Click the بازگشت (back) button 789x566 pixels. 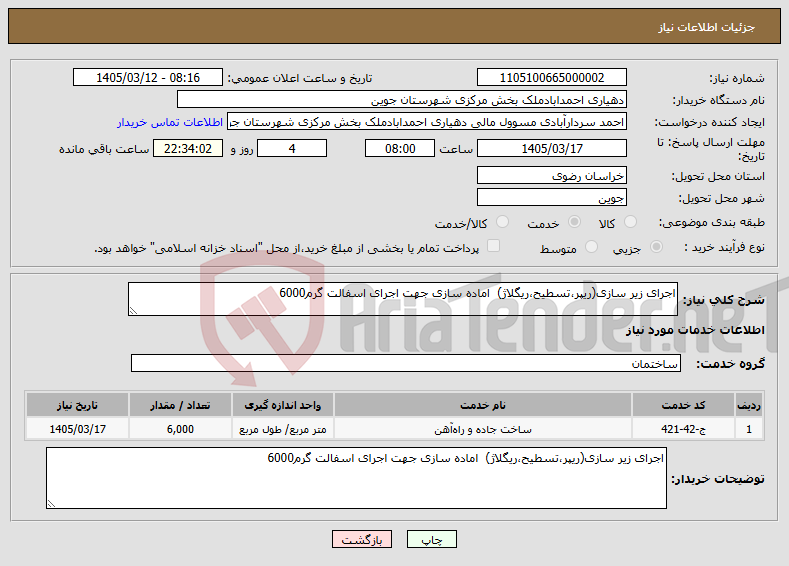(362, 539)
